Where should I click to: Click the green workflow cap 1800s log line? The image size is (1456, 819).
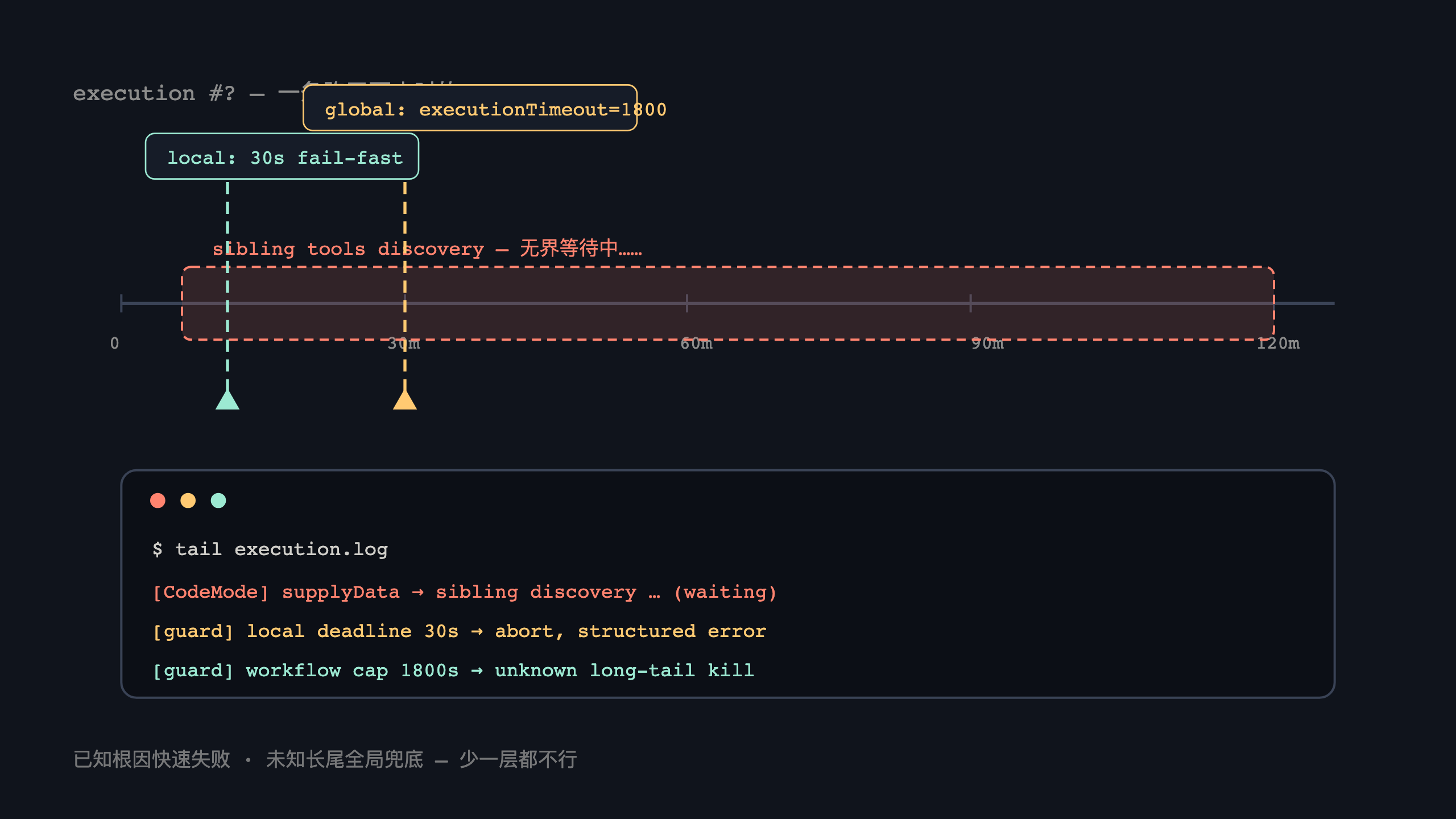click(x=453, y=671)
